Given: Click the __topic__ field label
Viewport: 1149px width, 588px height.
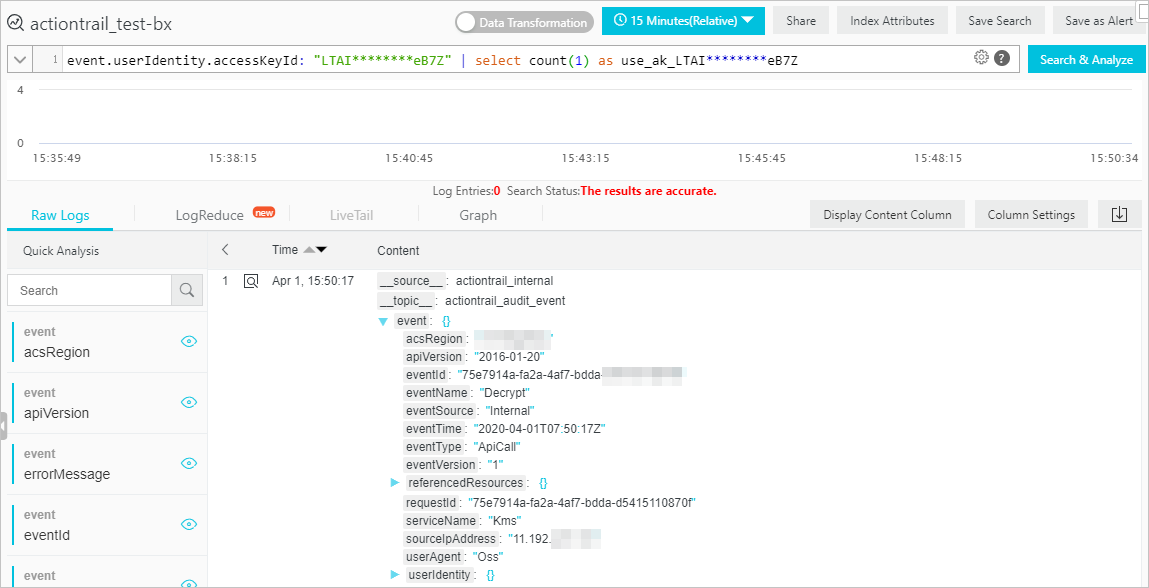Looking at the screenshot, I should (x=406, y=301).
